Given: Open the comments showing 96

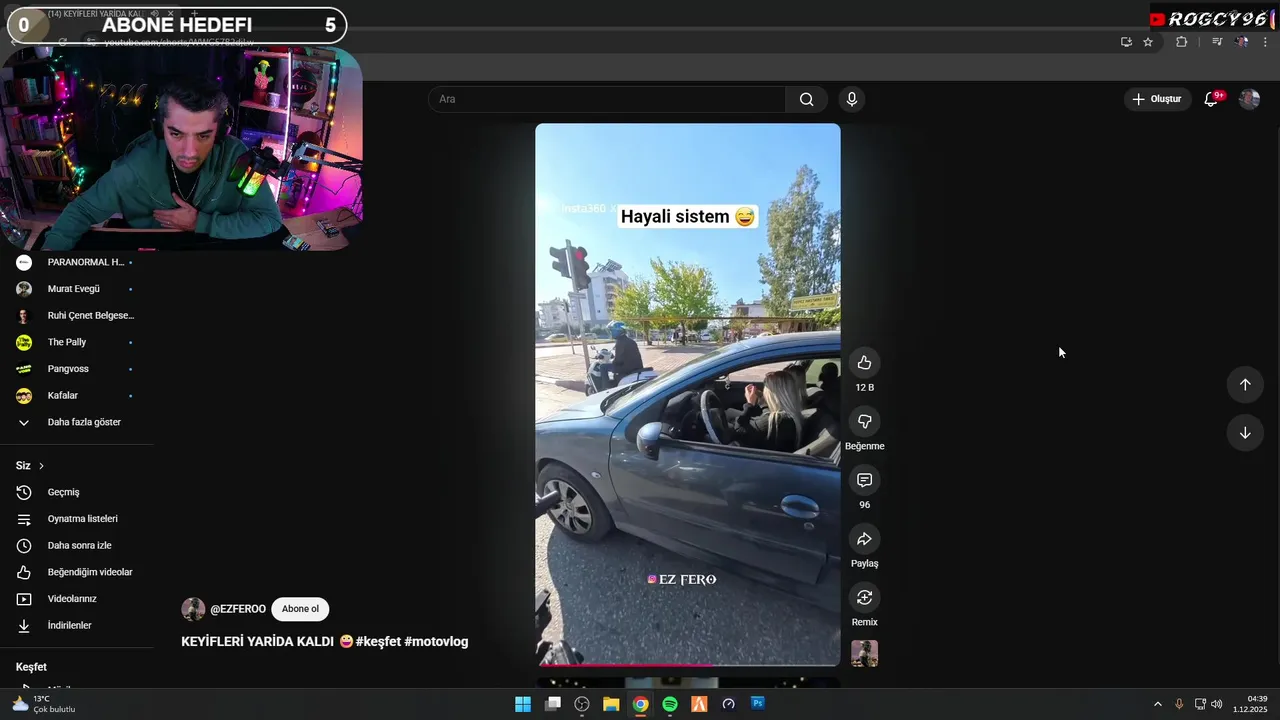Looking at the screenshot, I should click(x=864, y=480).
